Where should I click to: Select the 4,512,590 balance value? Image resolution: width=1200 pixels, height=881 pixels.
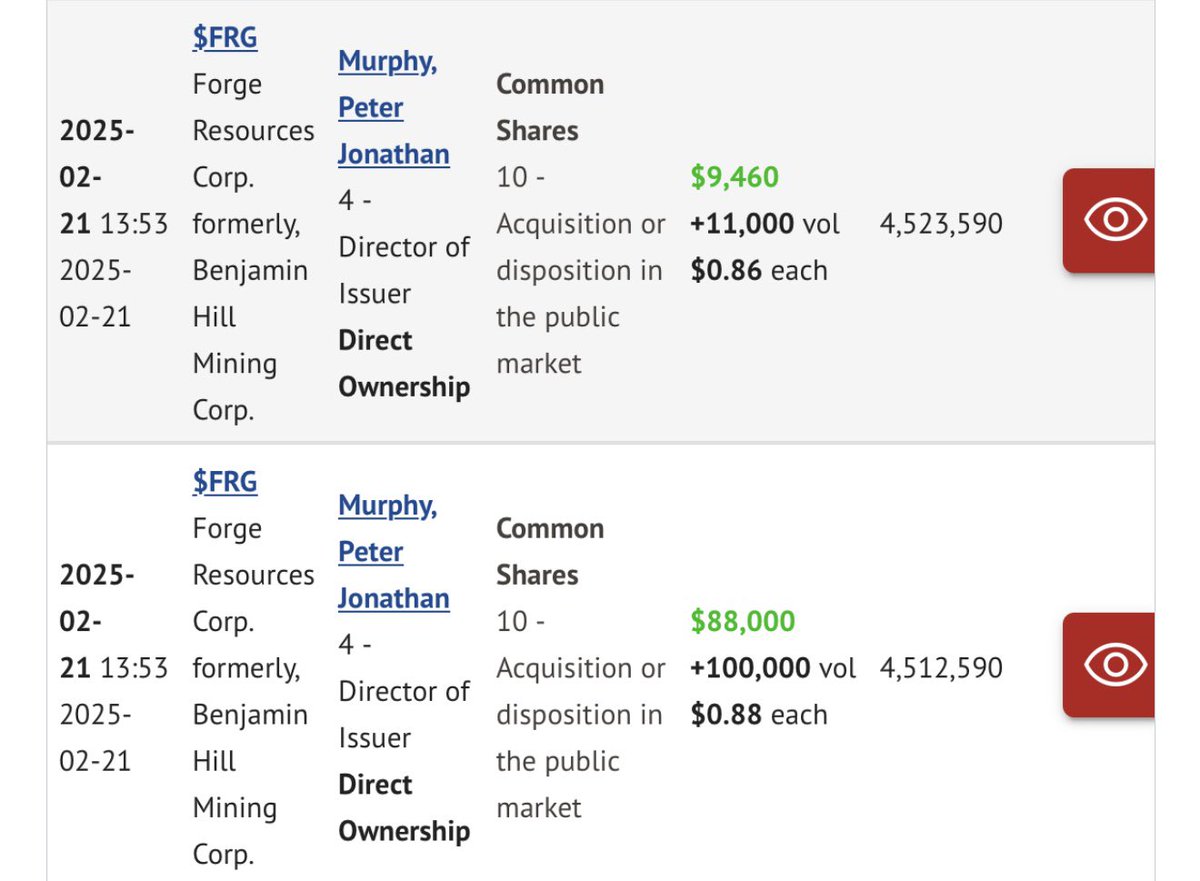tap(941, 668)
